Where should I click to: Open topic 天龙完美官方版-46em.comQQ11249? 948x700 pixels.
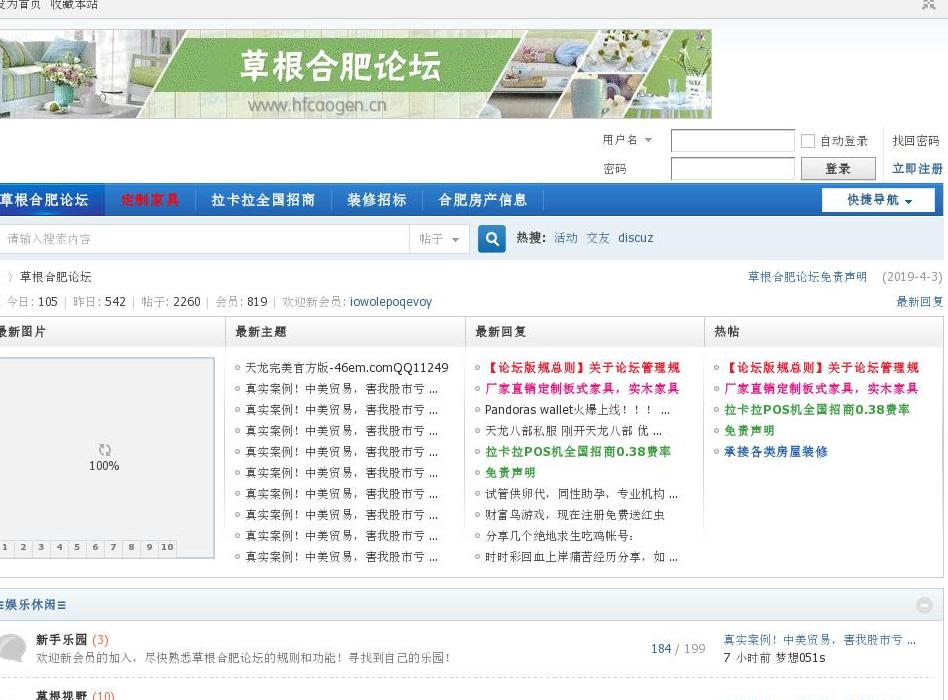[346, 368]
